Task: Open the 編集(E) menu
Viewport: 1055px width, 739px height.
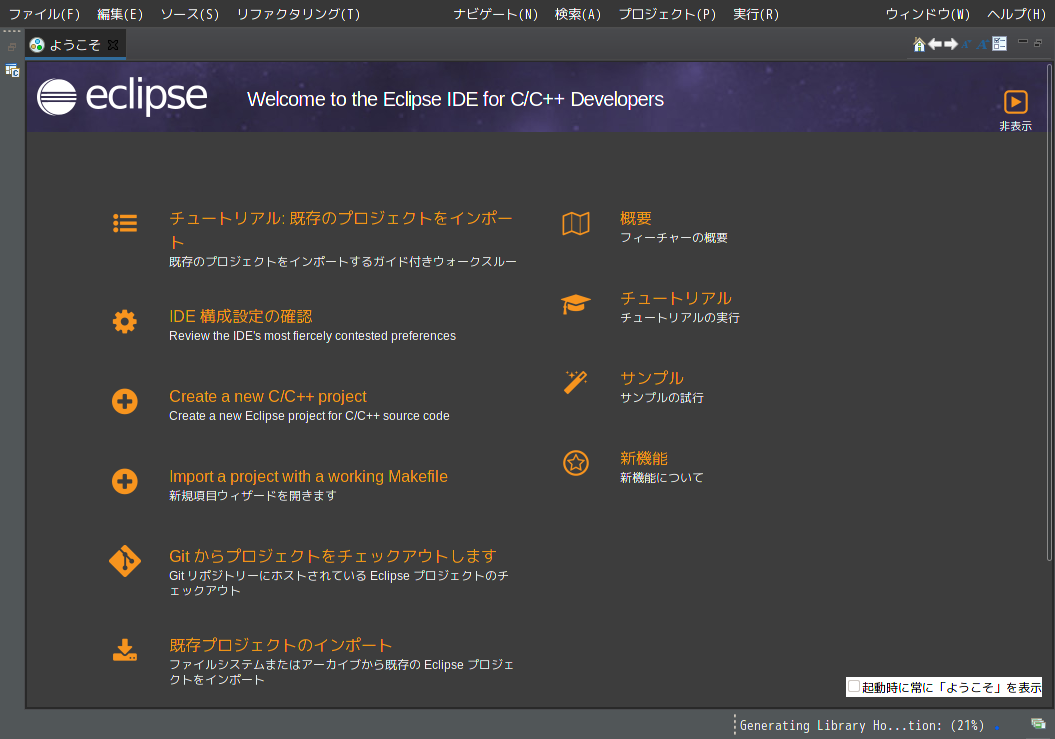Action: tap(120, 14)
